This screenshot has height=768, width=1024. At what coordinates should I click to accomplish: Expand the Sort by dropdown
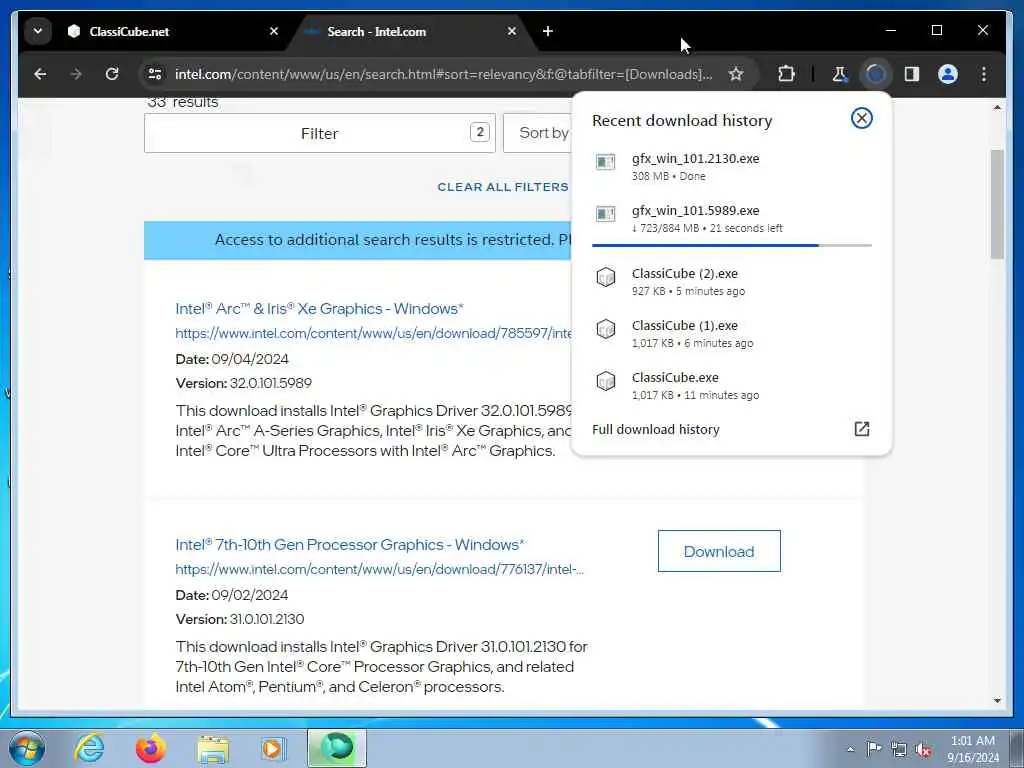pyautogui.click(x=537, y=133)
